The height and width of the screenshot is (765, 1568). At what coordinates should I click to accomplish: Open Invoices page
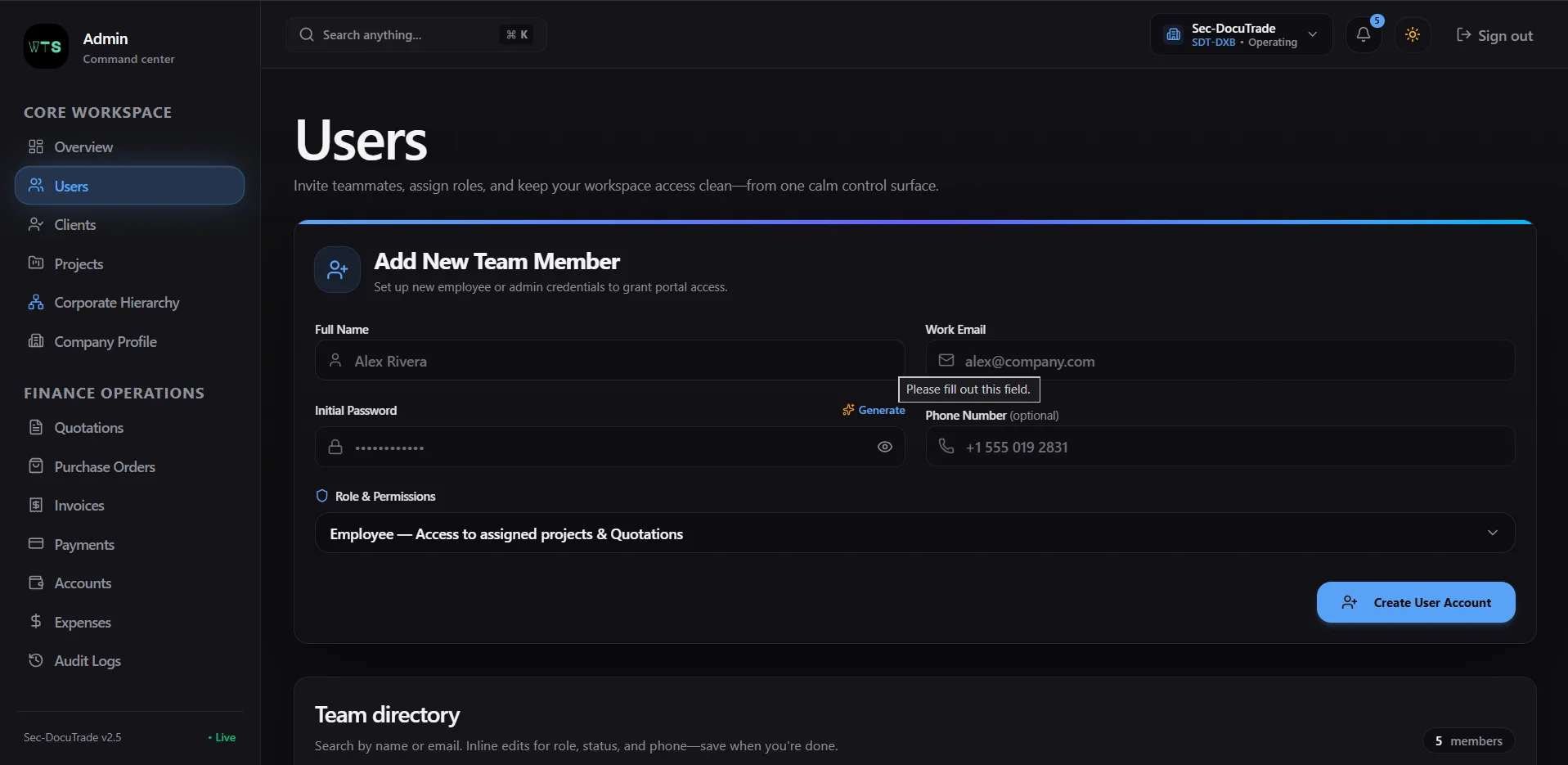point(129,506)
